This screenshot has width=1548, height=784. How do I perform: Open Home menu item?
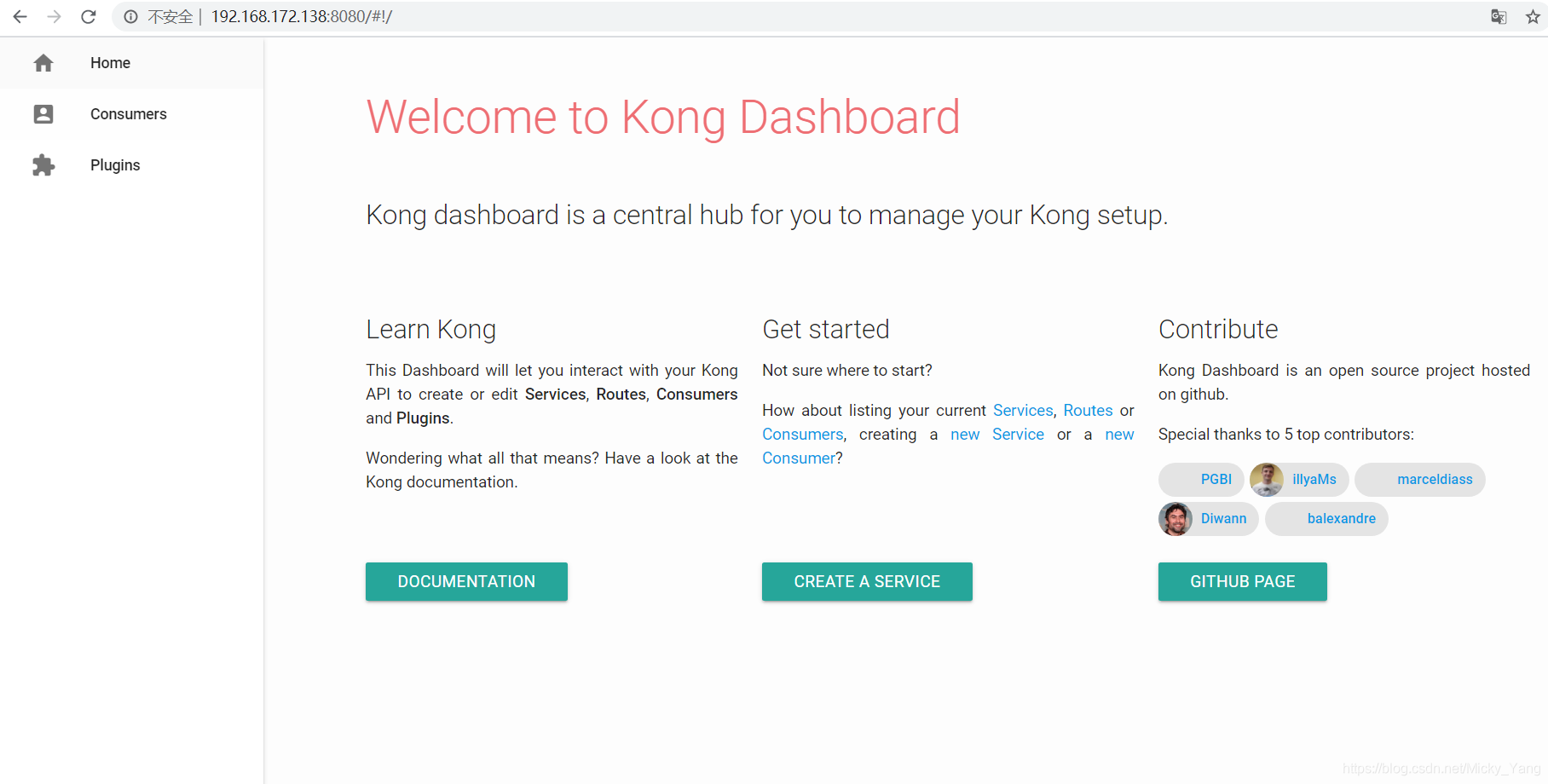click(x=132, y=63)
